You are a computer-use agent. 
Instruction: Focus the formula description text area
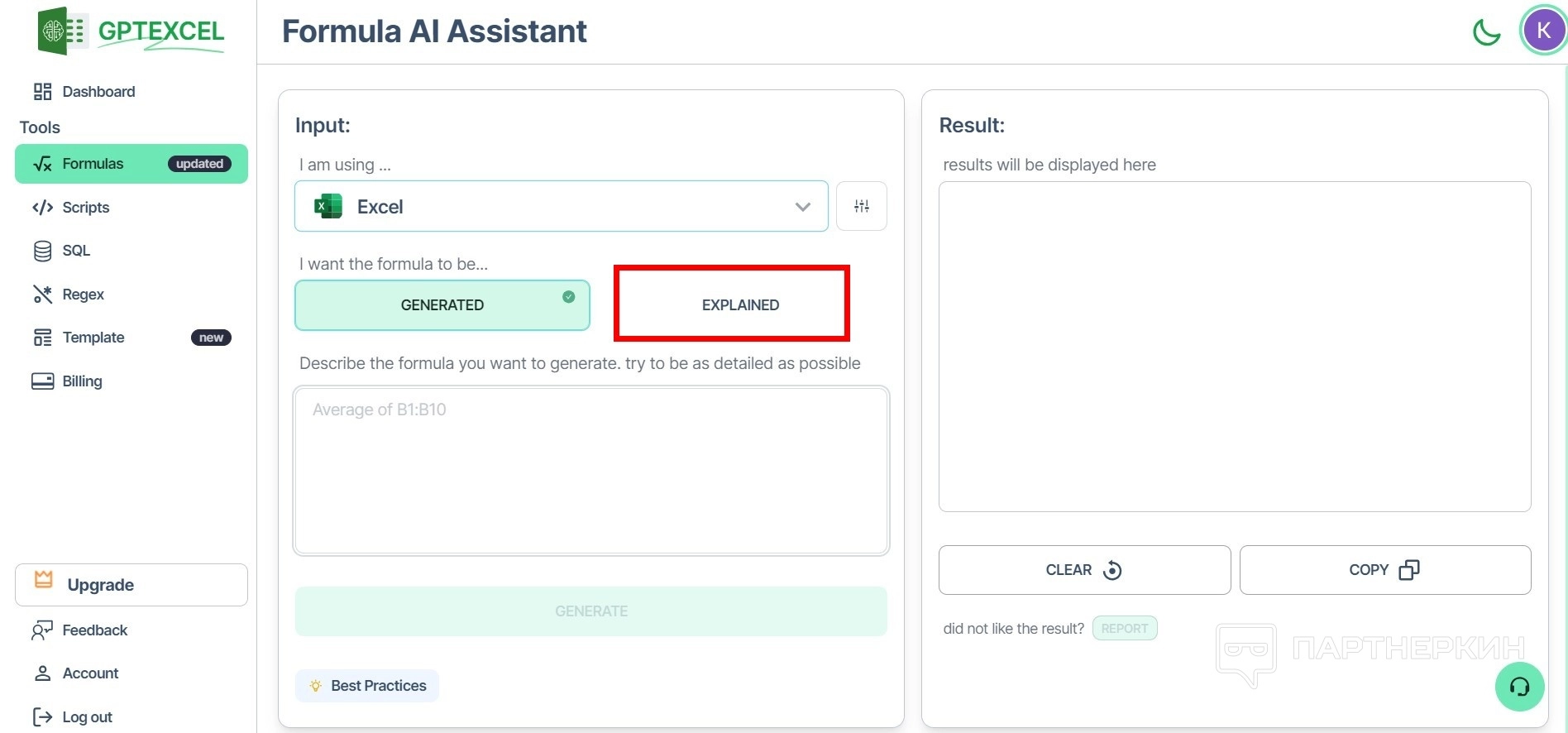coord(591,471)
